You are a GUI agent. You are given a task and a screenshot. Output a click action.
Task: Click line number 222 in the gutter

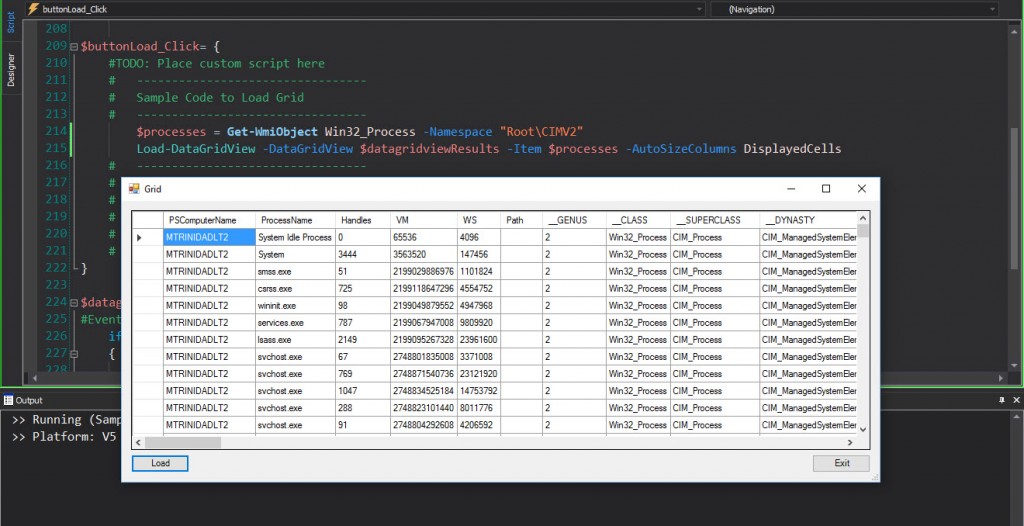[56, 267]
